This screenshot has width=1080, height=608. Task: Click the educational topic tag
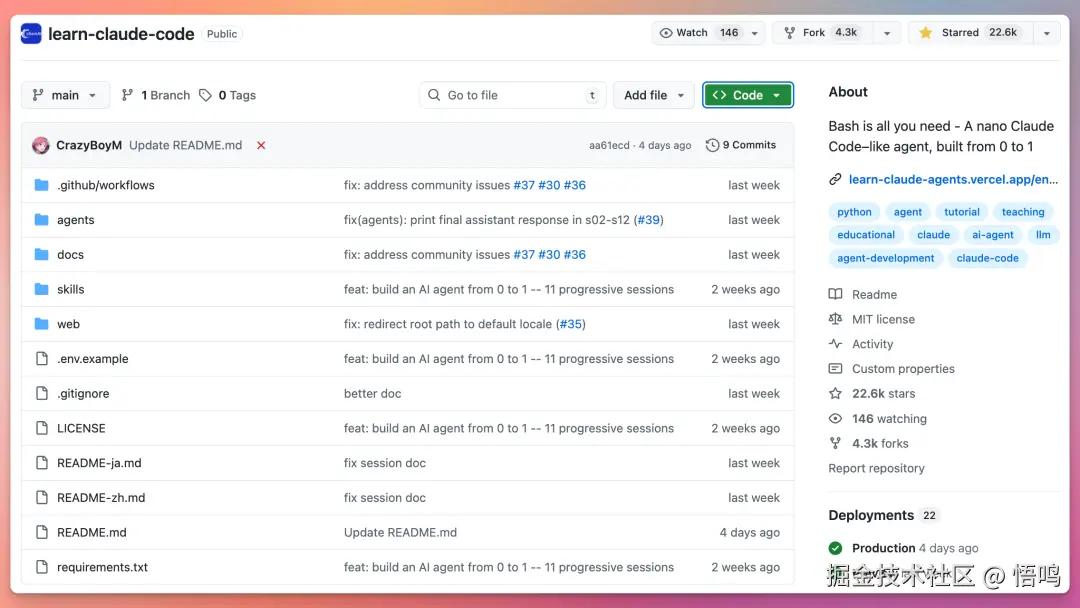pyautogui.click(x=866, y=235)
